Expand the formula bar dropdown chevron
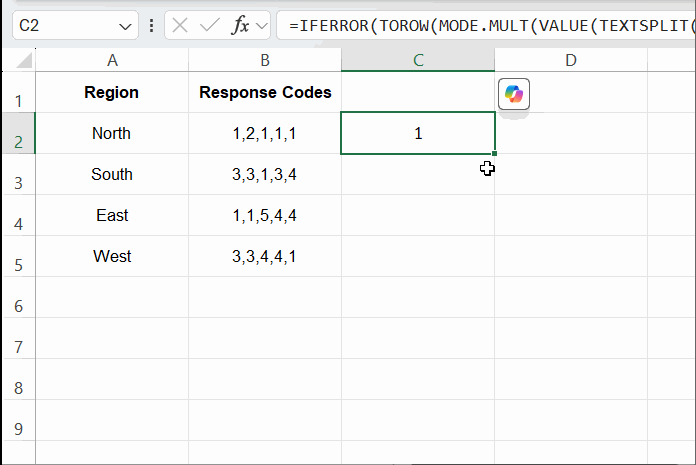This screenshot has height=465, width=696. [262, 26]
